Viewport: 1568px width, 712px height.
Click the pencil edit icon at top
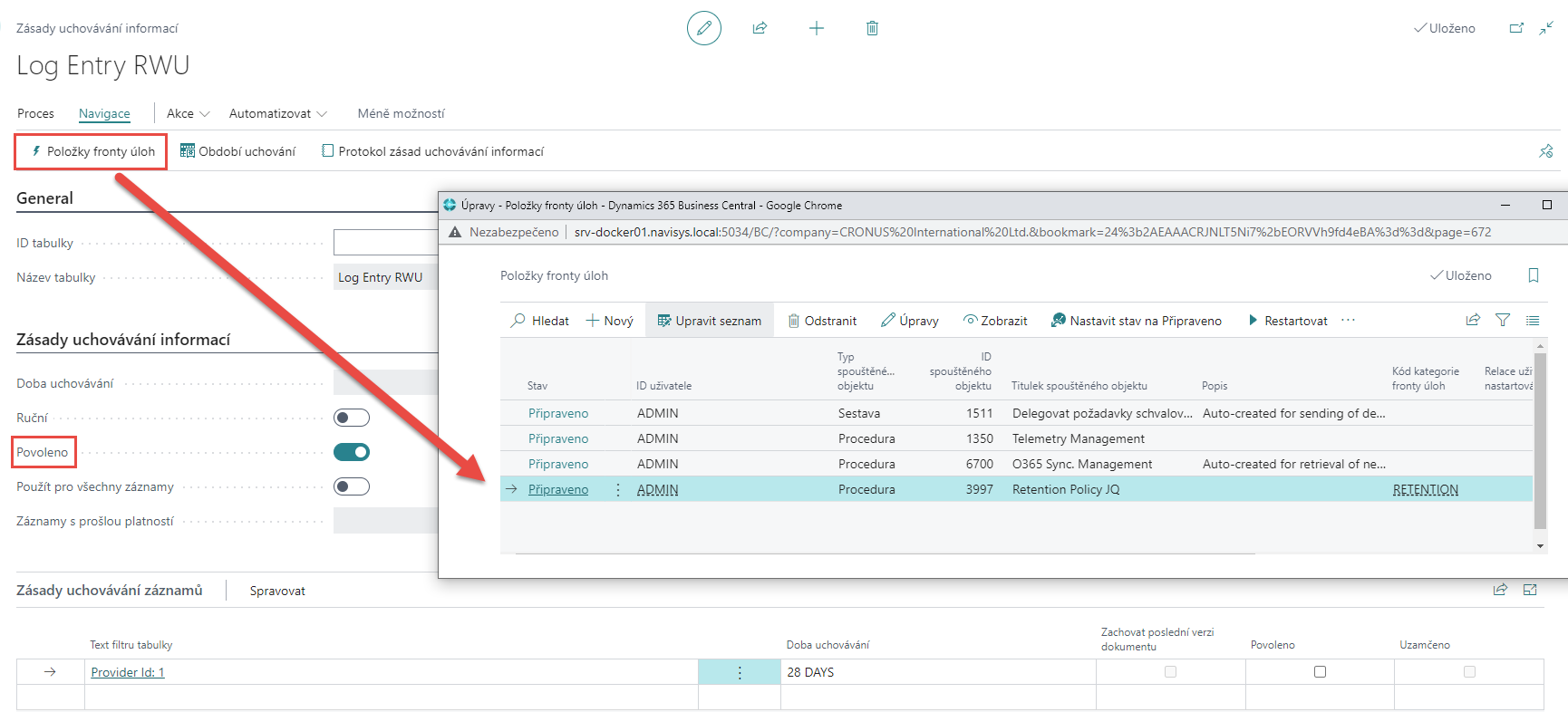coord(703,28)
